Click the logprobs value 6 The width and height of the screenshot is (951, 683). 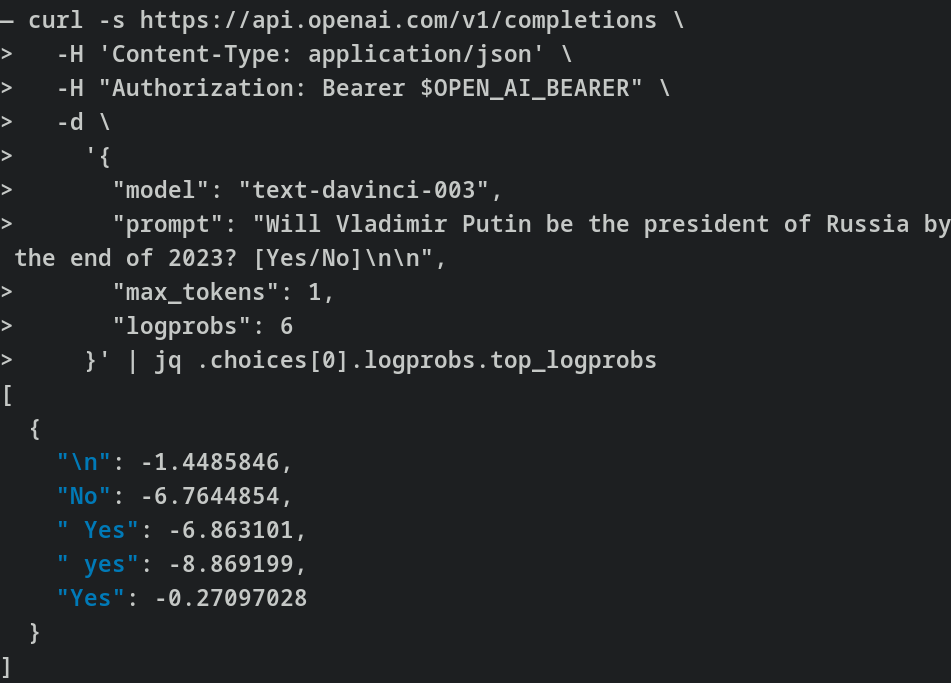[x=286, y=326]
